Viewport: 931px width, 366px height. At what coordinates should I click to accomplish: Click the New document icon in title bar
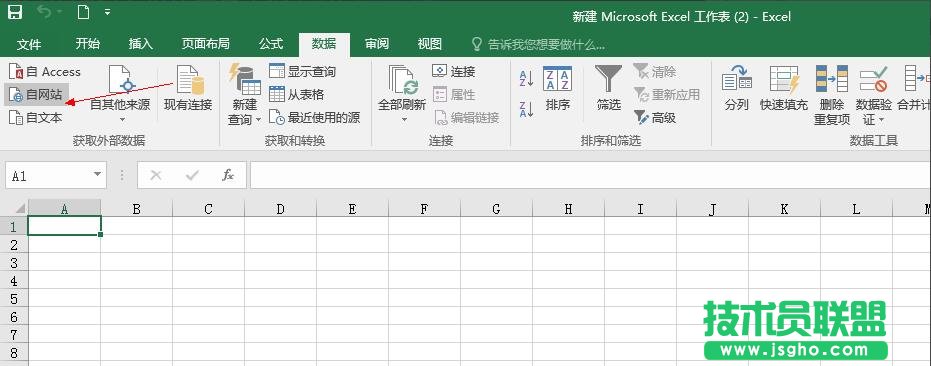(x=83, y=12)
